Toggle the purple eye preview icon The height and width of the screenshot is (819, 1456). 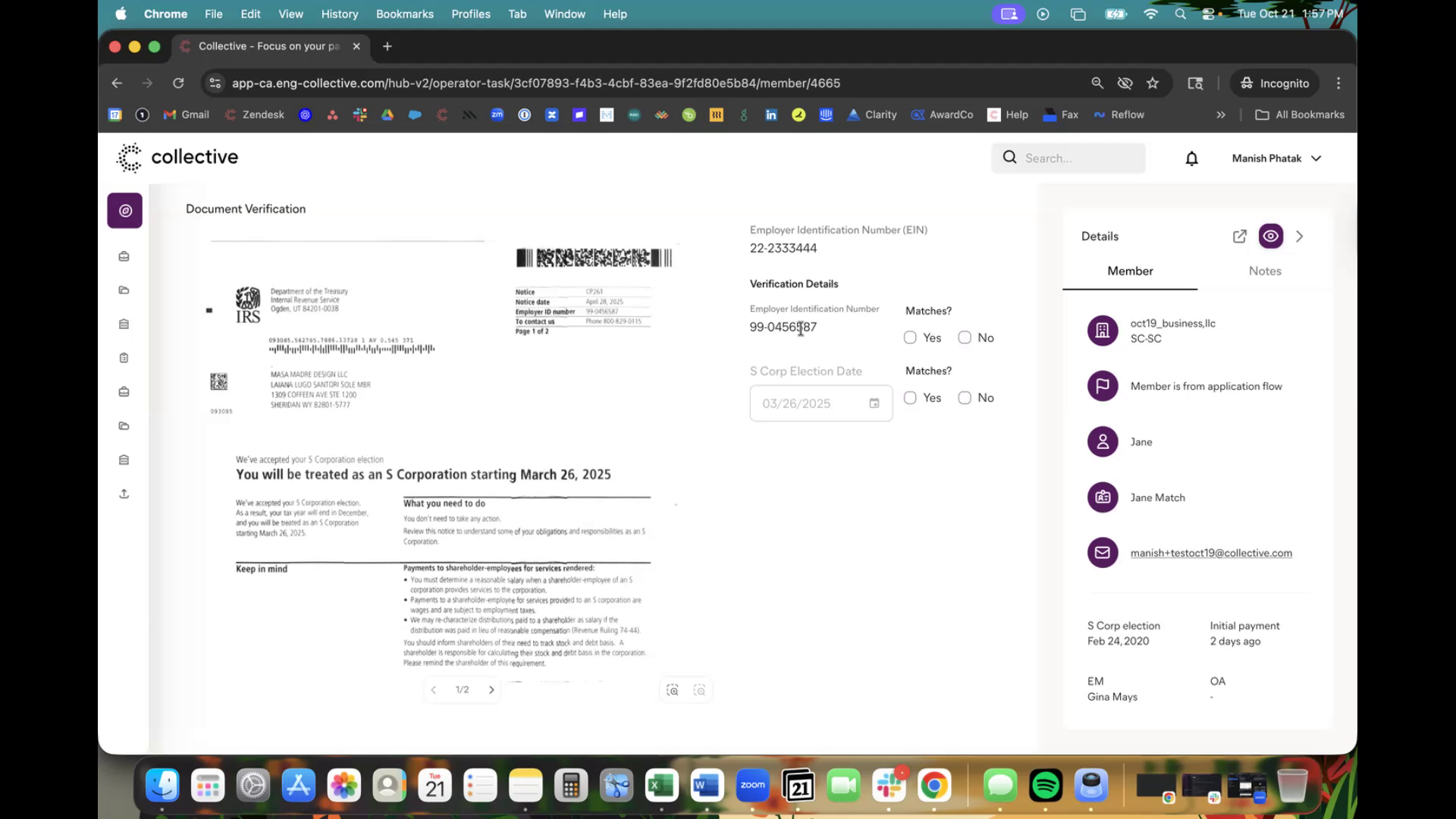pyautogui.click(x=1271, y=237)
